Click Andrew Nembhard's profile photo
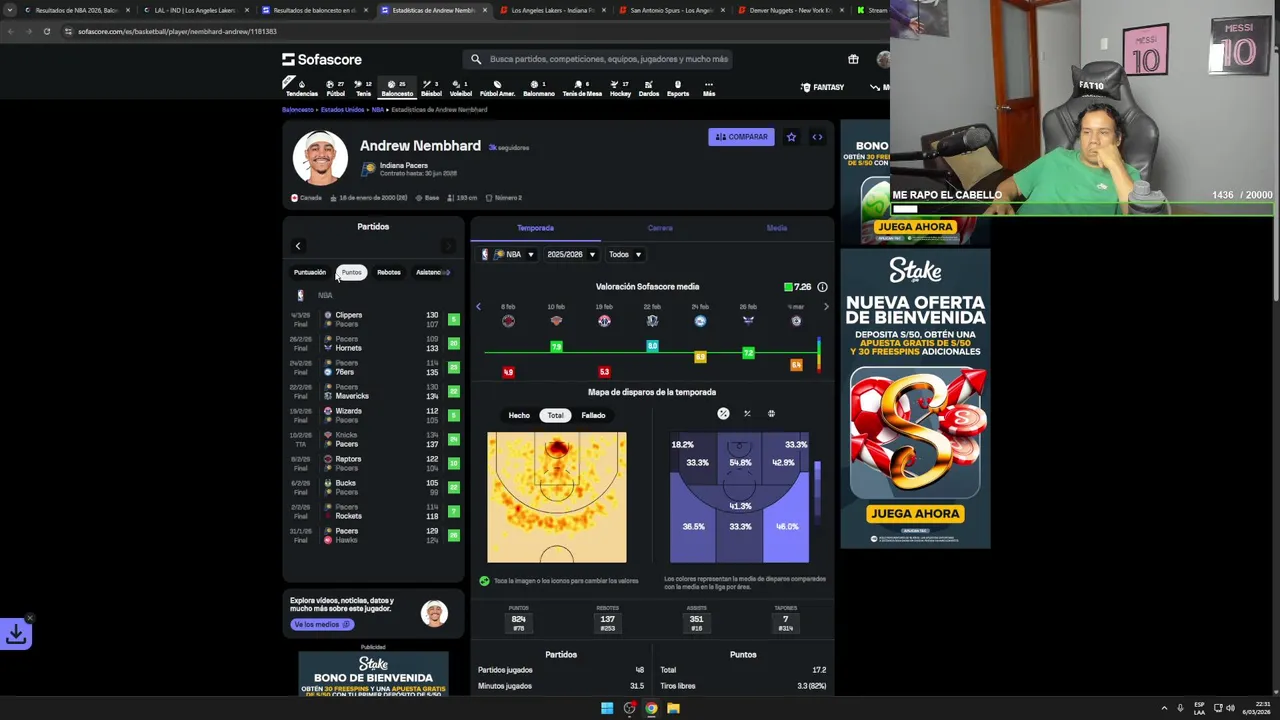 320,157
